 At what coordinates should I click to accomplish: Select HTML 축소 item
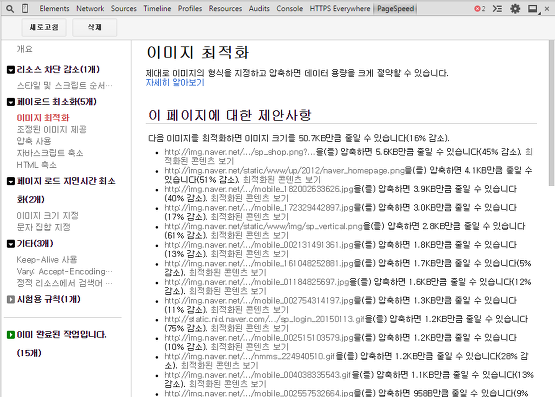36,165
